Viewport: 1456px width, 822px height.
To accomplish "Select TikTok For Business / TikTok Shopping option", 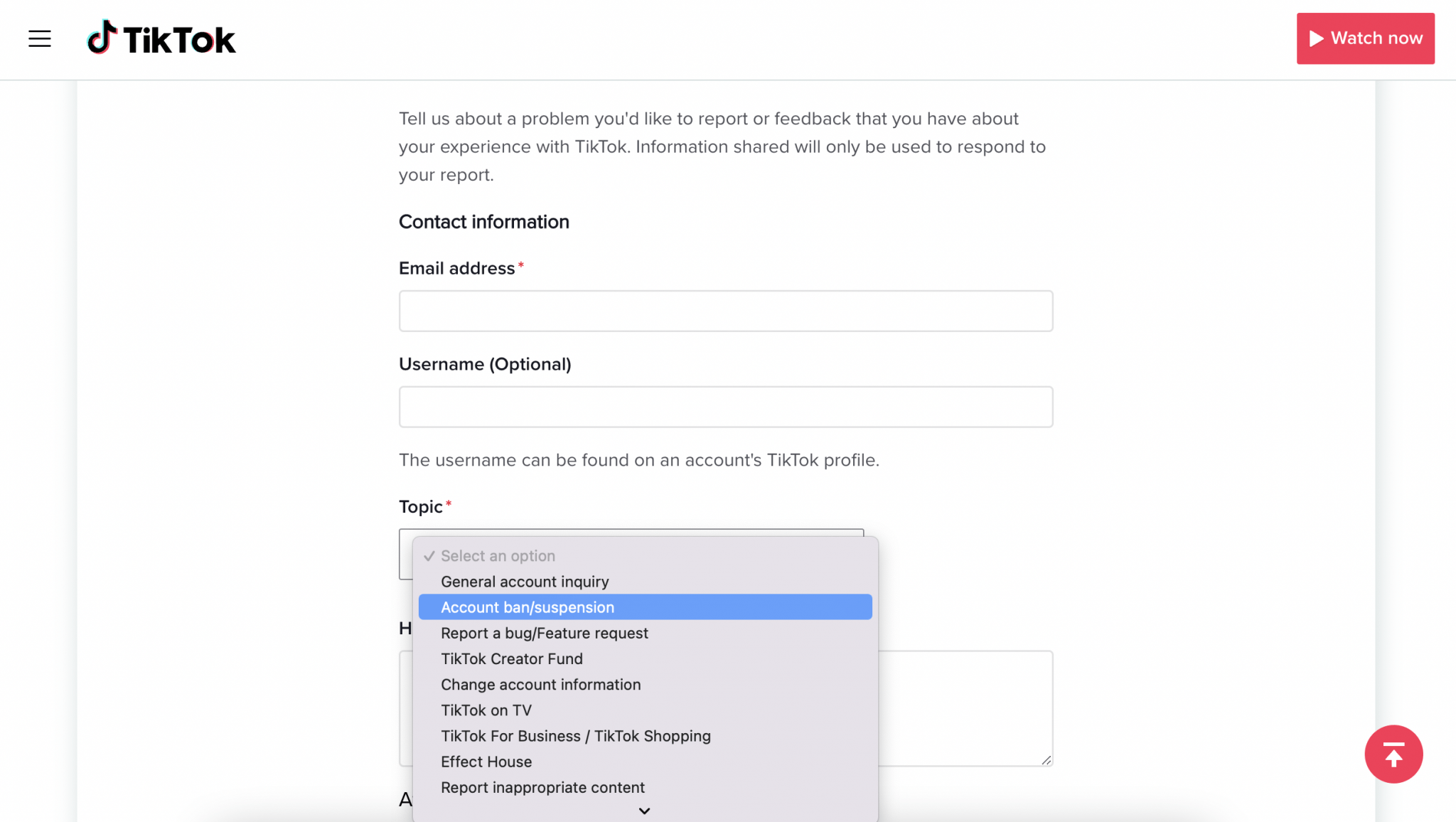I will (575, 735).
